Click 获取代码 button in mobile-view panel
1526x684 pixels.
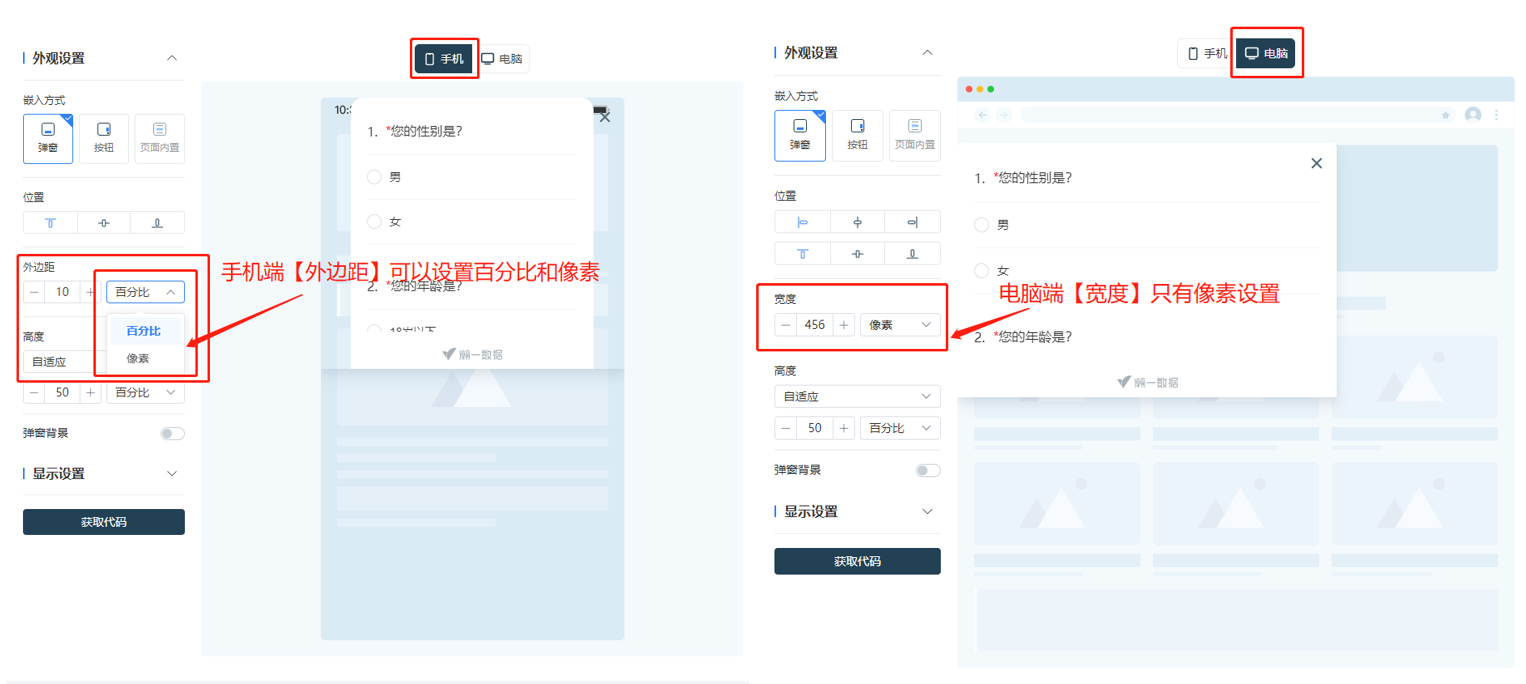coord(104,522)
